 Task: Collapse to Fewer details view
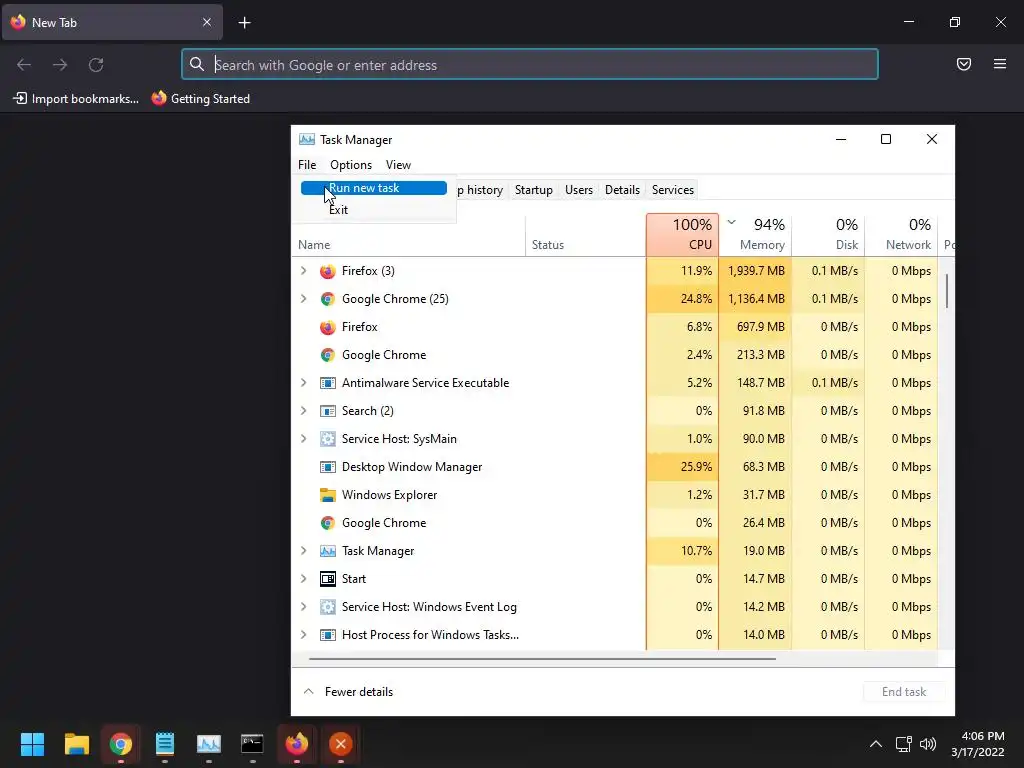pyautogui.click(x=348, y=692)
